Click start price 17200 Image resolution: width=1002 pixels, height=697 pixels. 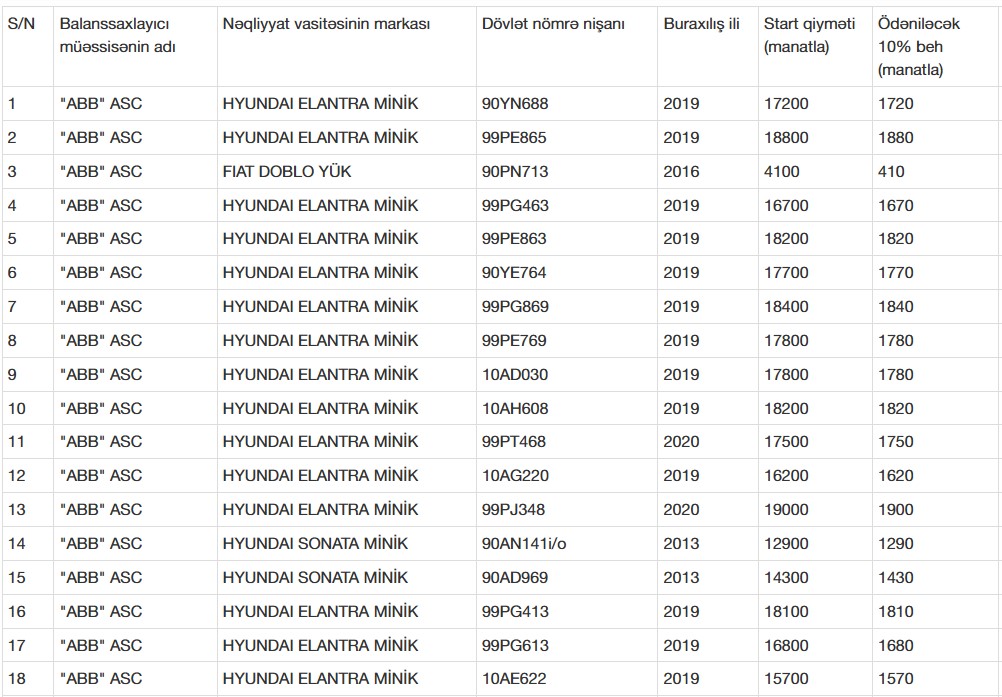tap(786, 103)
